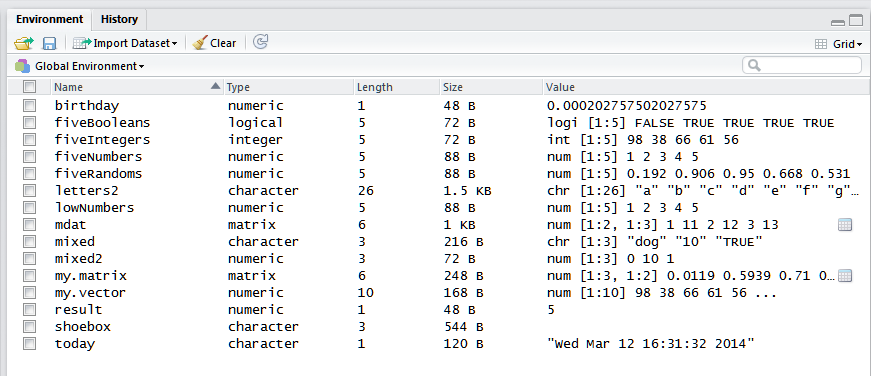Click the 216 B size of mixed
871x376 pixels.
point(463,242)
